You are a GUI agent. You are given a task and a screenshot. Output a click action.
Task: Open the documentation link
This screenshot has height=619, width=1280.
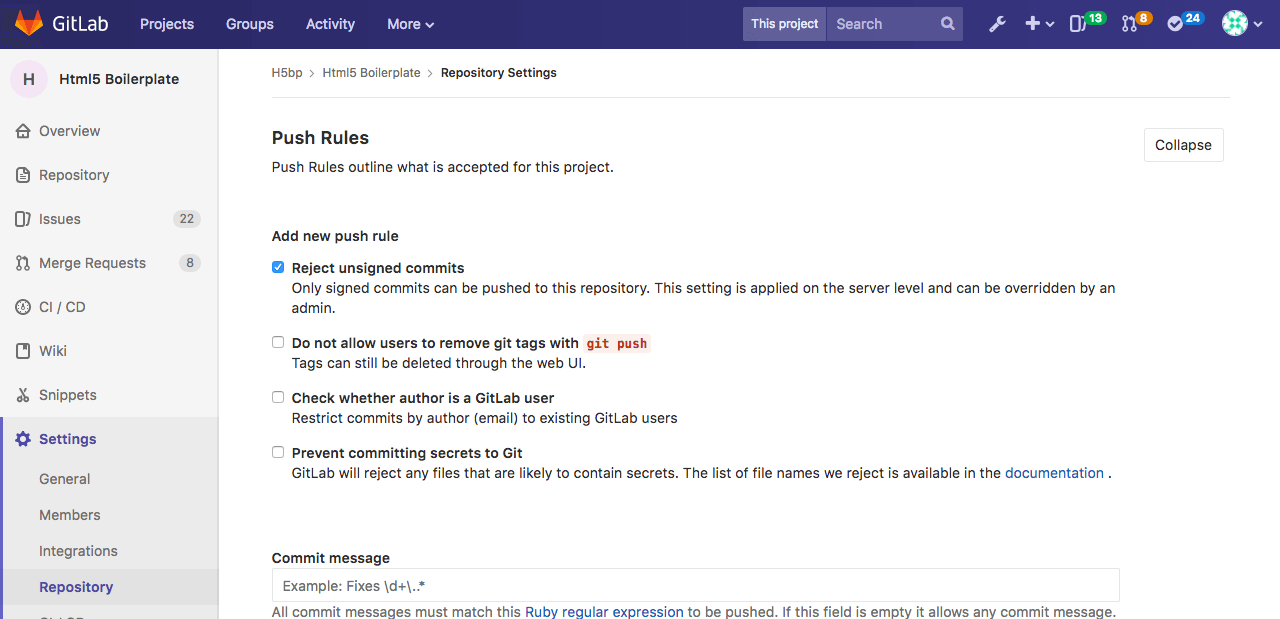[1054, 472]
